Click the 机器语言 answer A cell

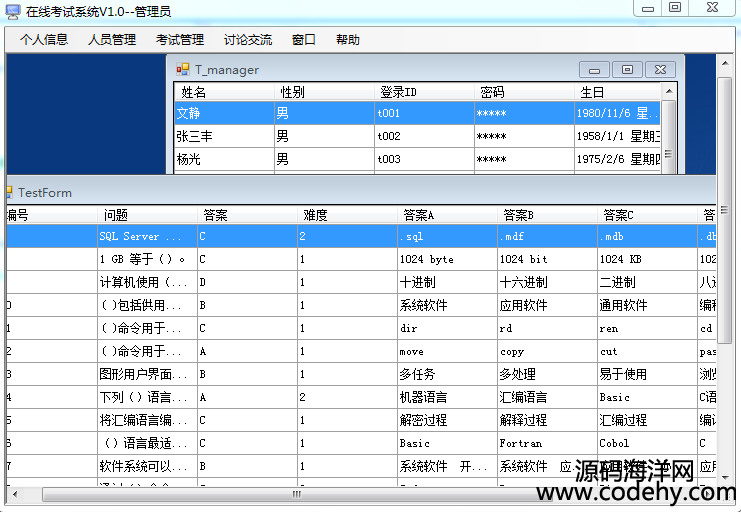(448, 397)
